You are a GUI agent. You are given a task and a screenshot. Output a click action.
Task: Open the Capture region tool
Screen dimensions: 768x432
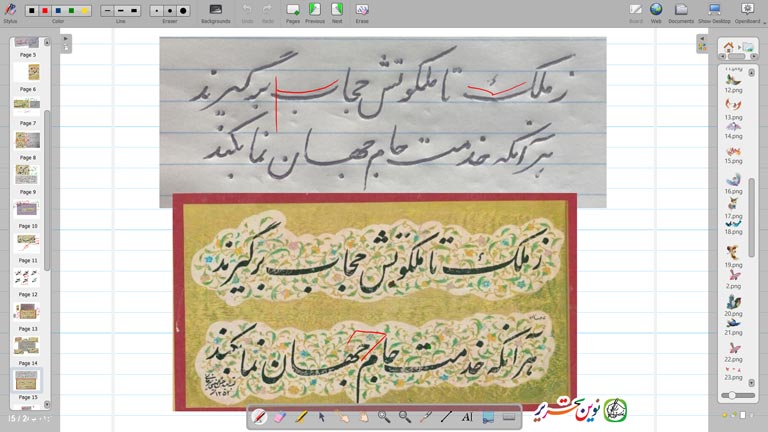(488, 416)
